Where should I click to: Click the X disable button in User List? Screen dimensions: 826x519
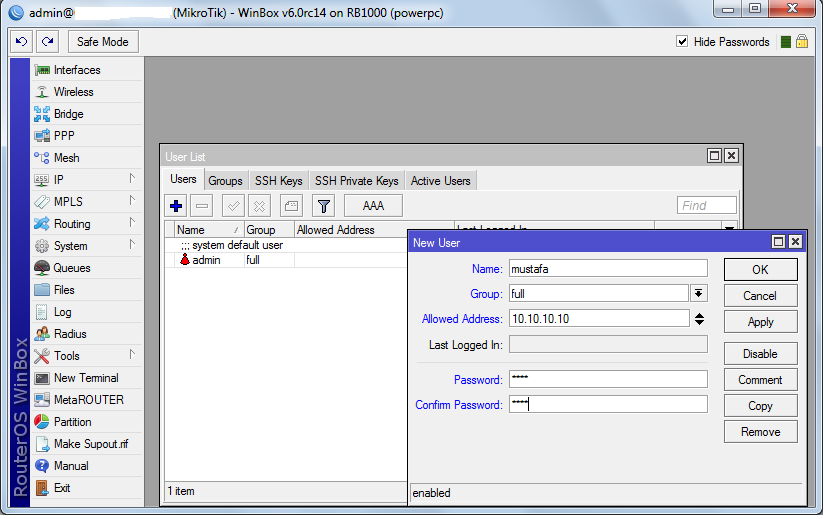click(259, 205)
